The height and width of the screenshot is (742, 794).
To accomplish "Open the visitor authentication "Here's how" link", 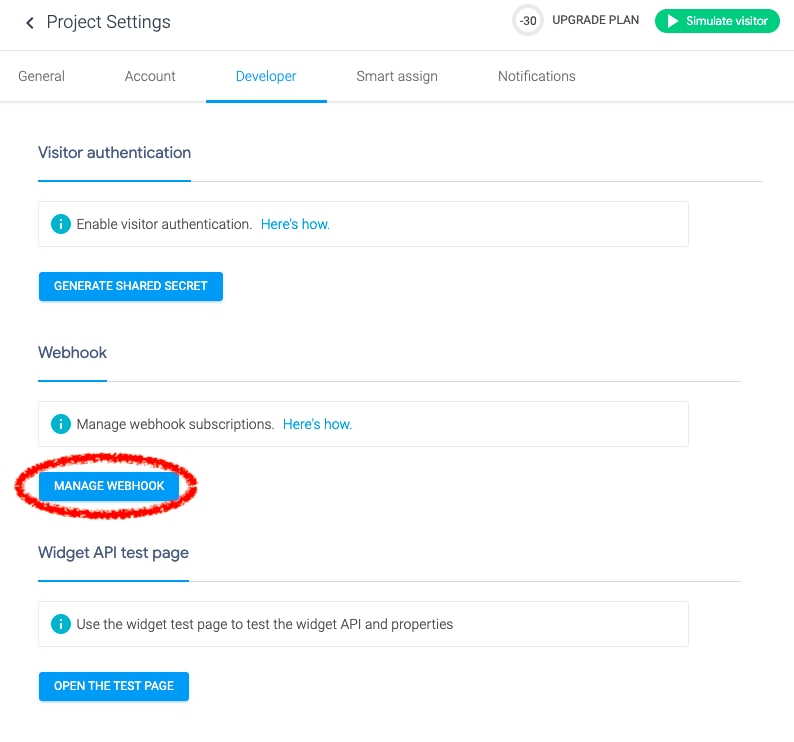I will 295,224.
